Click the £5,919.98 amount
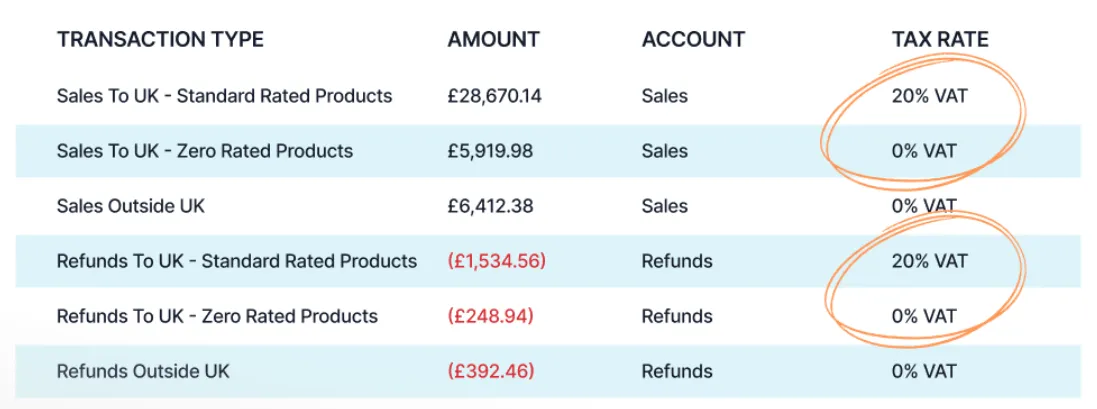The height and width of the screenshot is (409, 1097). click(x=490, y=151)
